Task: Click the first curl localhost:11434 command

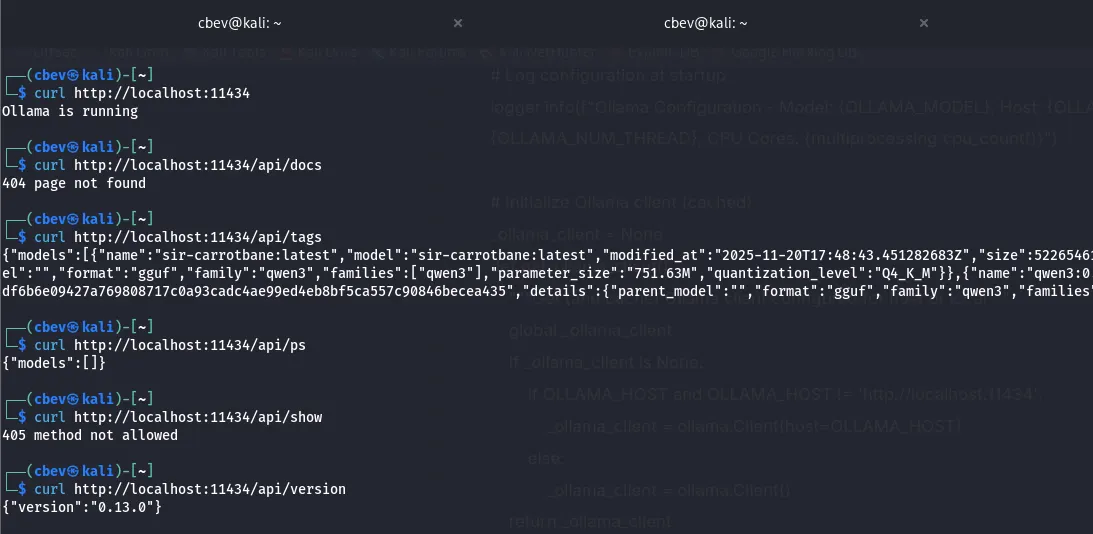Action: pyautogui.click(x=141, y=93)
